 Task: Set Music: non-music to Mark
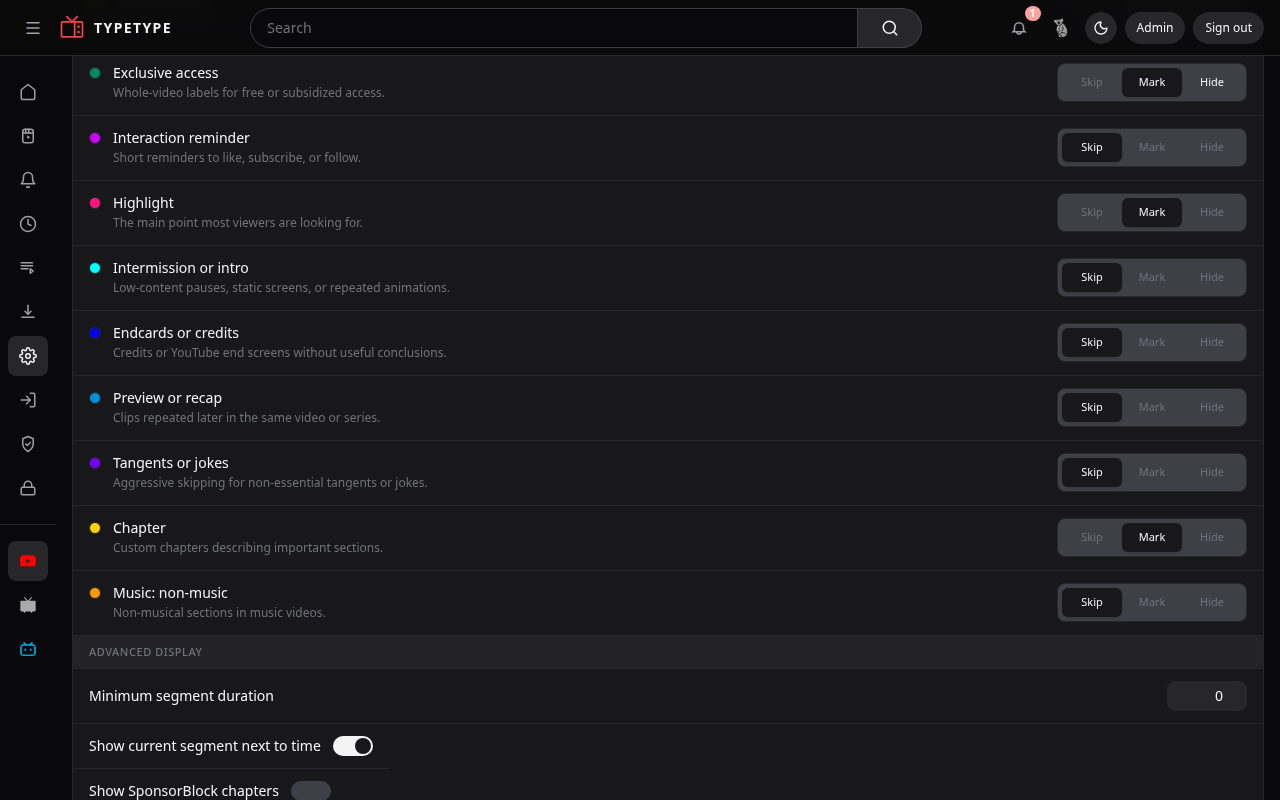click(x=1152, y=602)
